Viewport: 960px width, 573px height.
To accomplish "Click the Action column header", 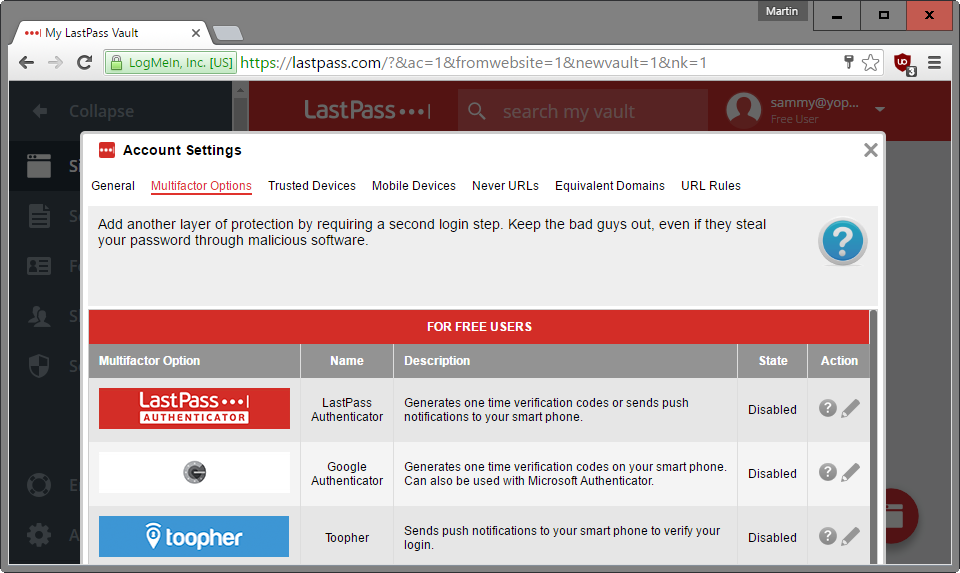I will (x=839, y=361).
